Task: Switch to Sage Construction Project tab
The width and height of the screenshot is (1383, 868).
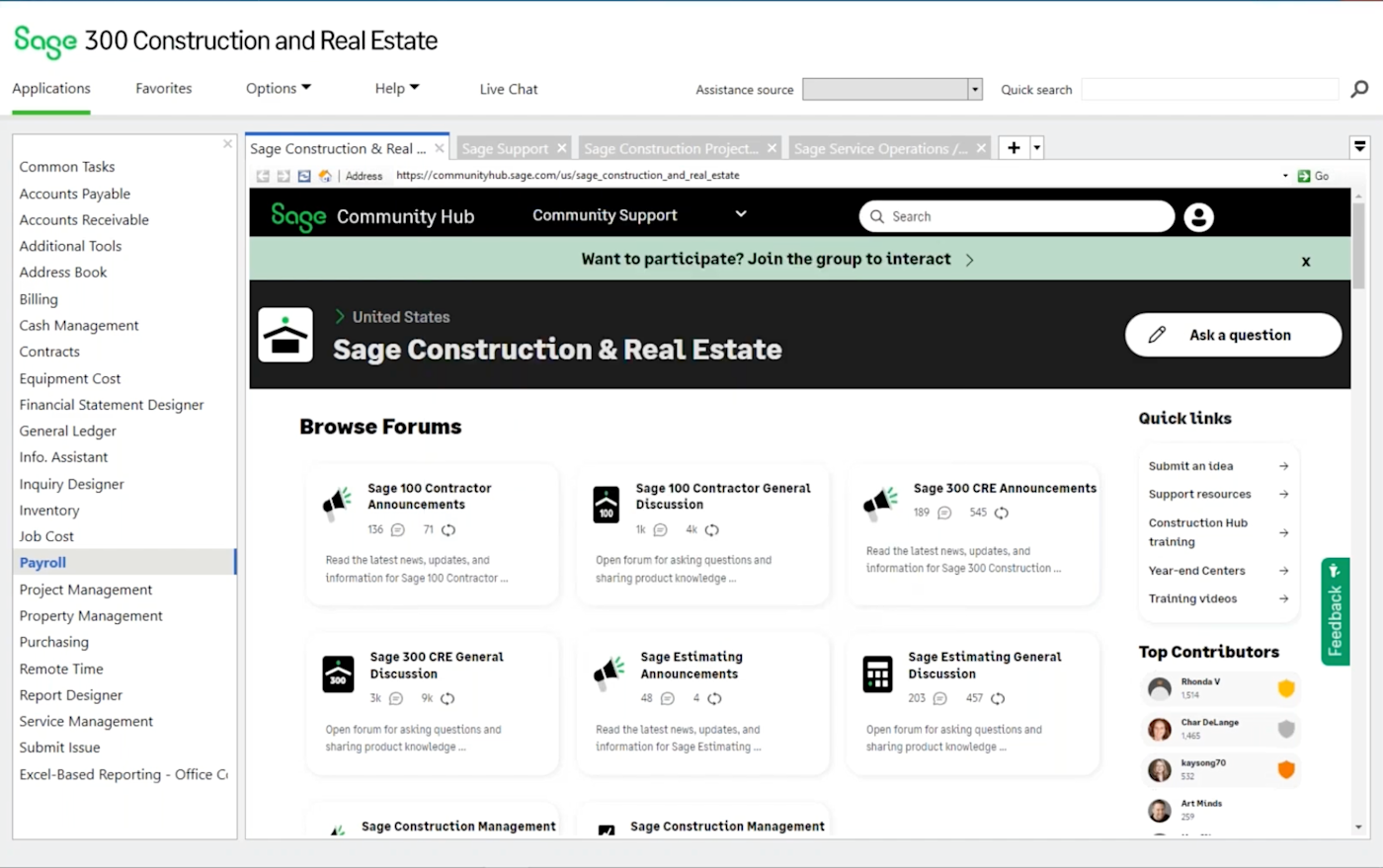Action: coord(671,148)
